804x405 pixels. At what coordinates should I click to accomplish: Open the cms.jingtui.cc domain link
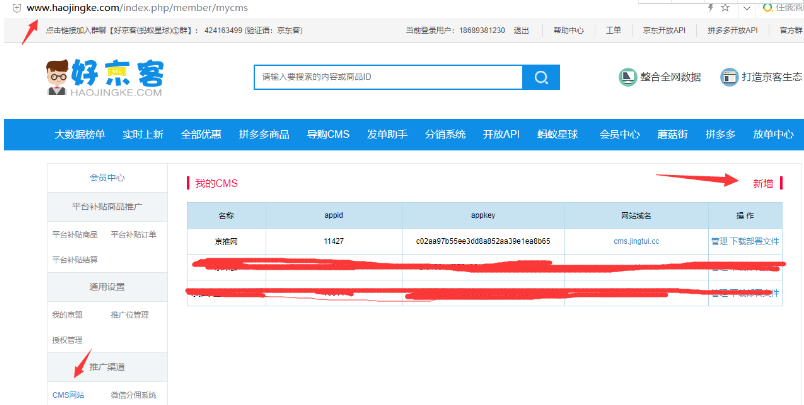[636, 241]
